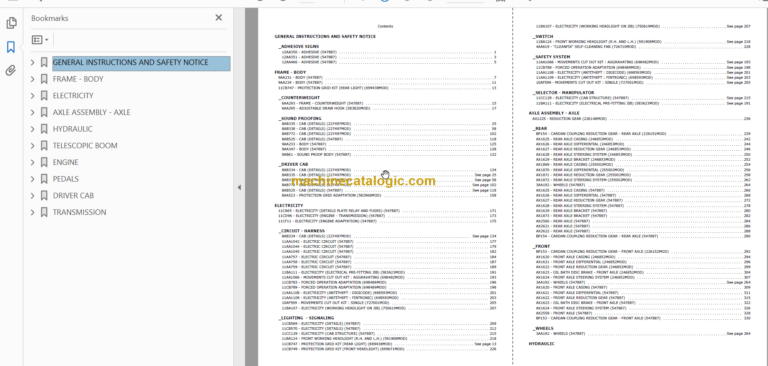Click '_COUNTERWEIGHT' heading in the contents
768x366 pixels.
click(x=299, y=98)
